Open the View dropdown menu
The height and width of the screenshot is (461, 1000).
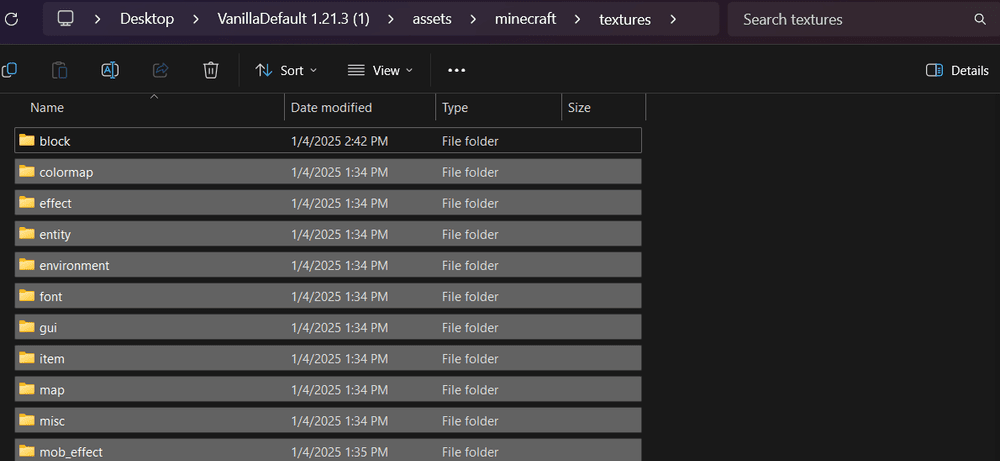pyautogui.click(x=380, y=70)
